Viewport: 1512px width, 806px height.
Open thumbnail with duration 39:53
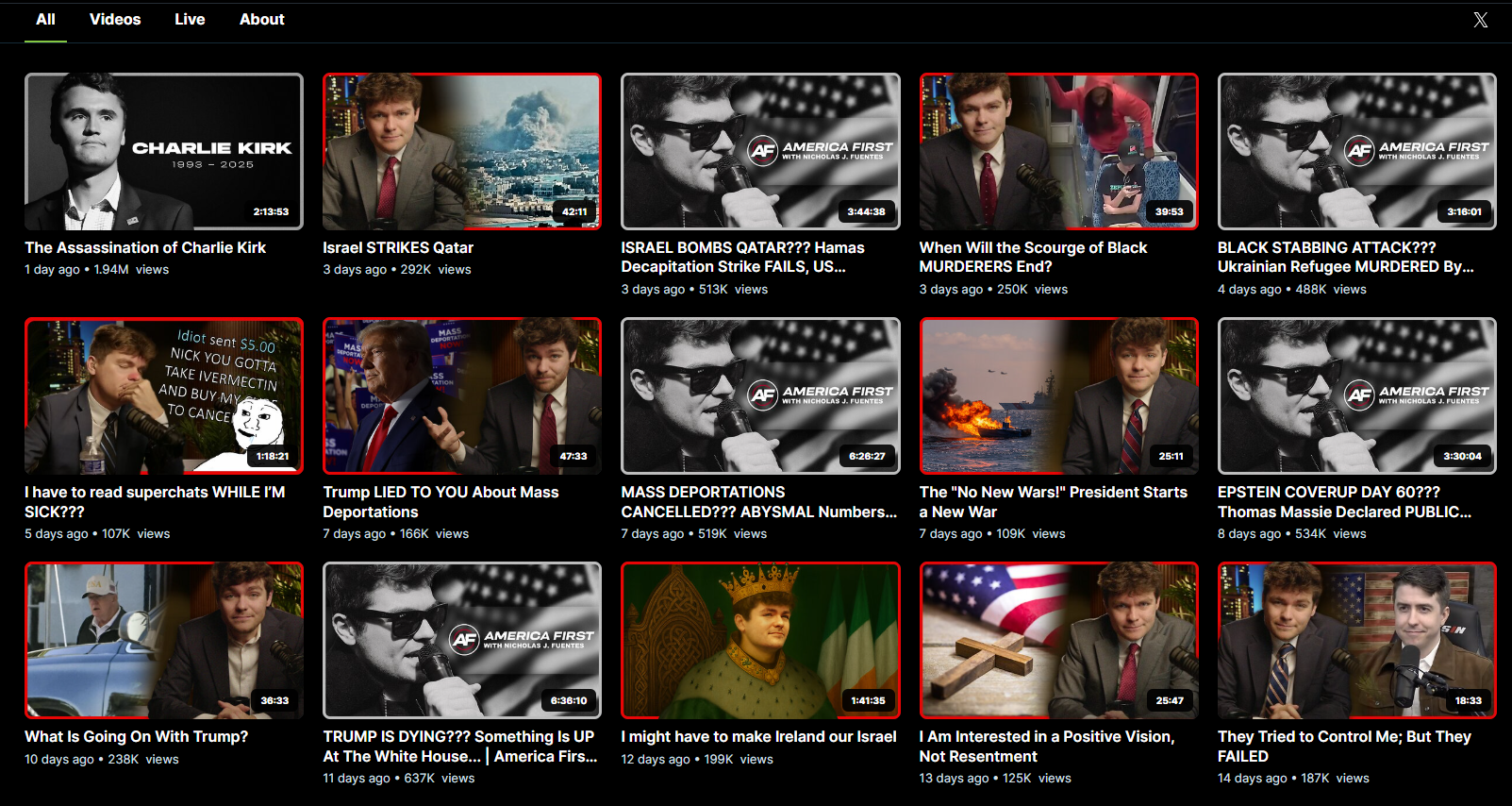[1059, 151]
